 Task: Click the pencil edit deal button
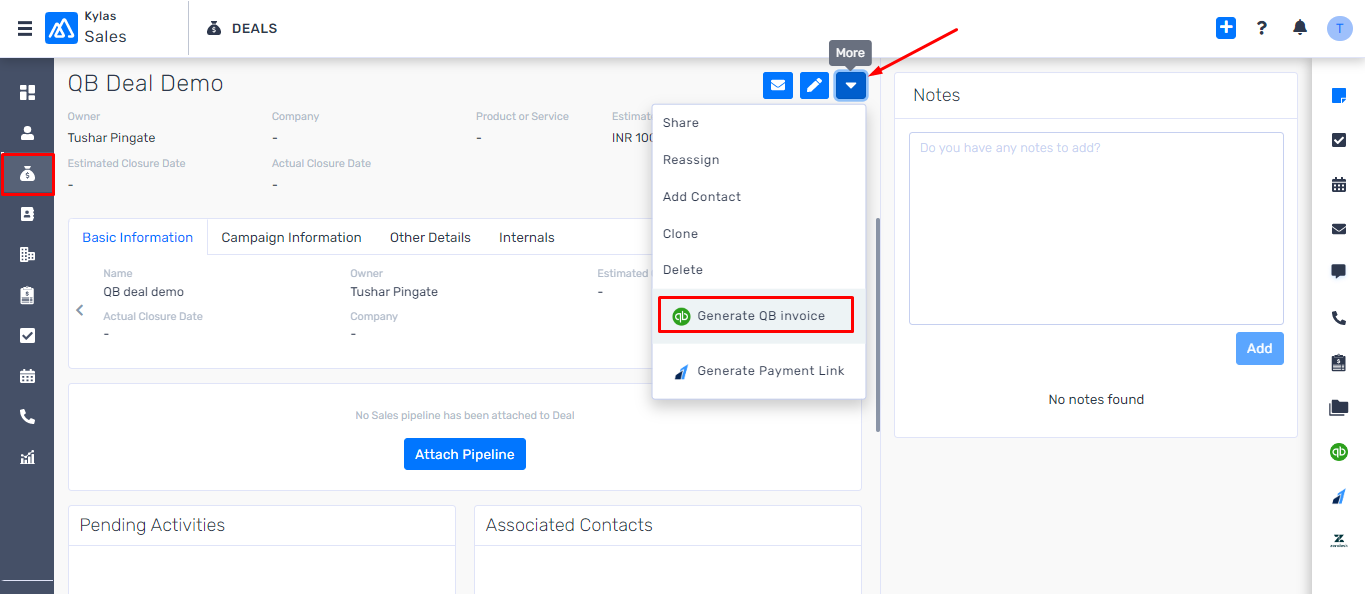[814, 86]
